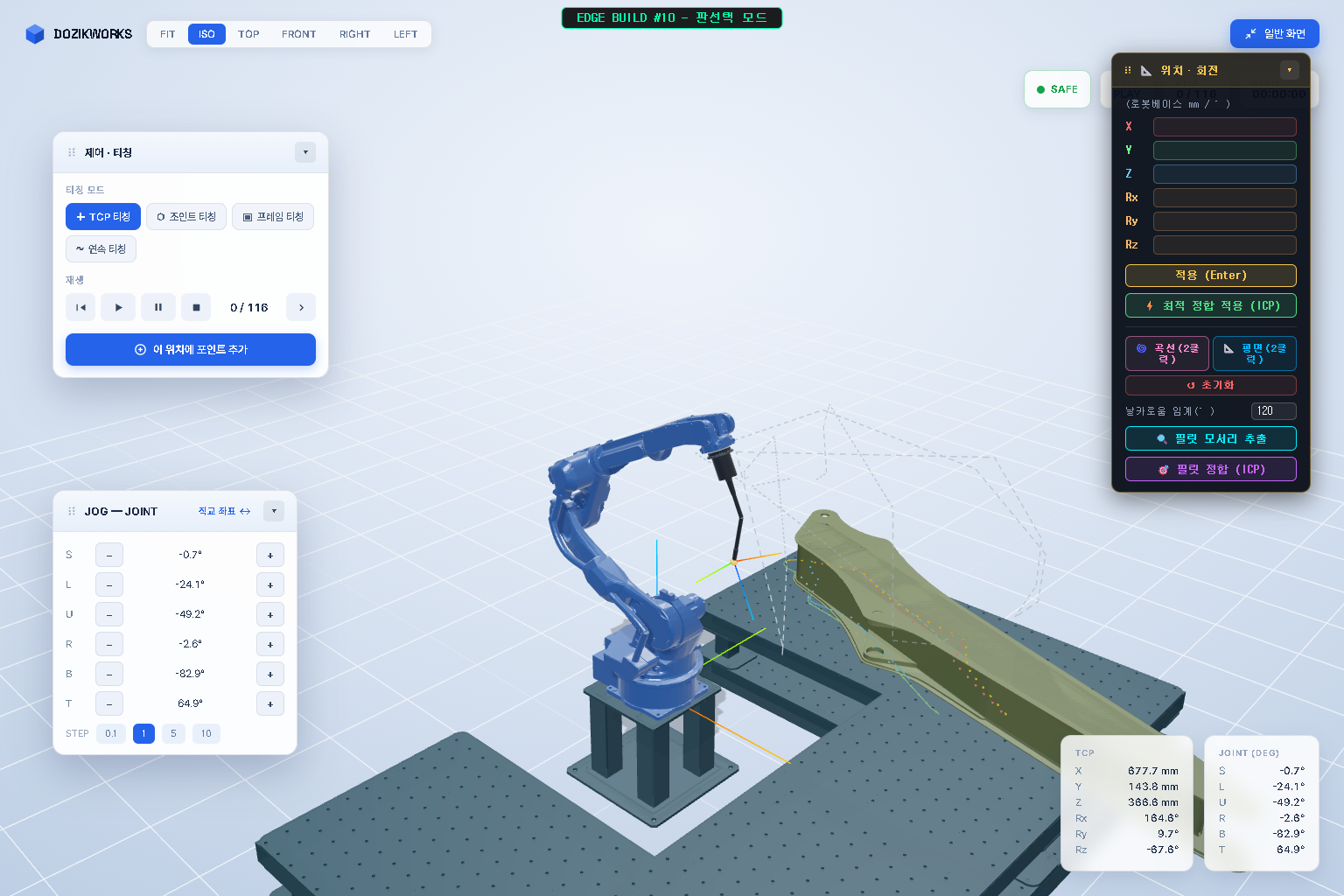The height and width of the screenshot is (896, 1344).
Task: Choose 평면(2클릭) pick mode
Action: 1255,353
